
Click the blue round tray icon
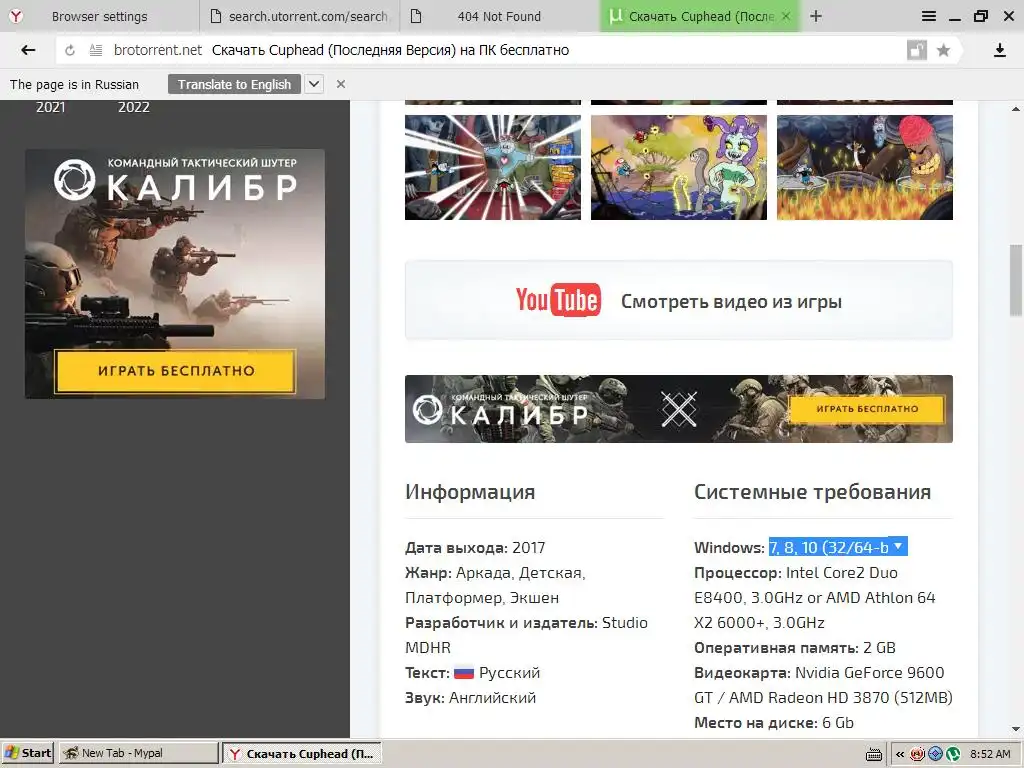pos(935,754)
